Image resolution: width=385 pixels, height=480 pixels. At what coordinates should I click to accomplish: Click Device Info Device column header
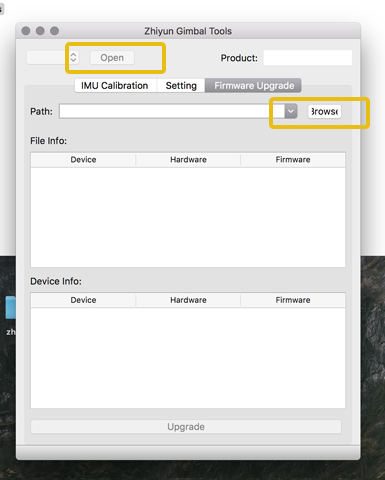click(83, 300)
